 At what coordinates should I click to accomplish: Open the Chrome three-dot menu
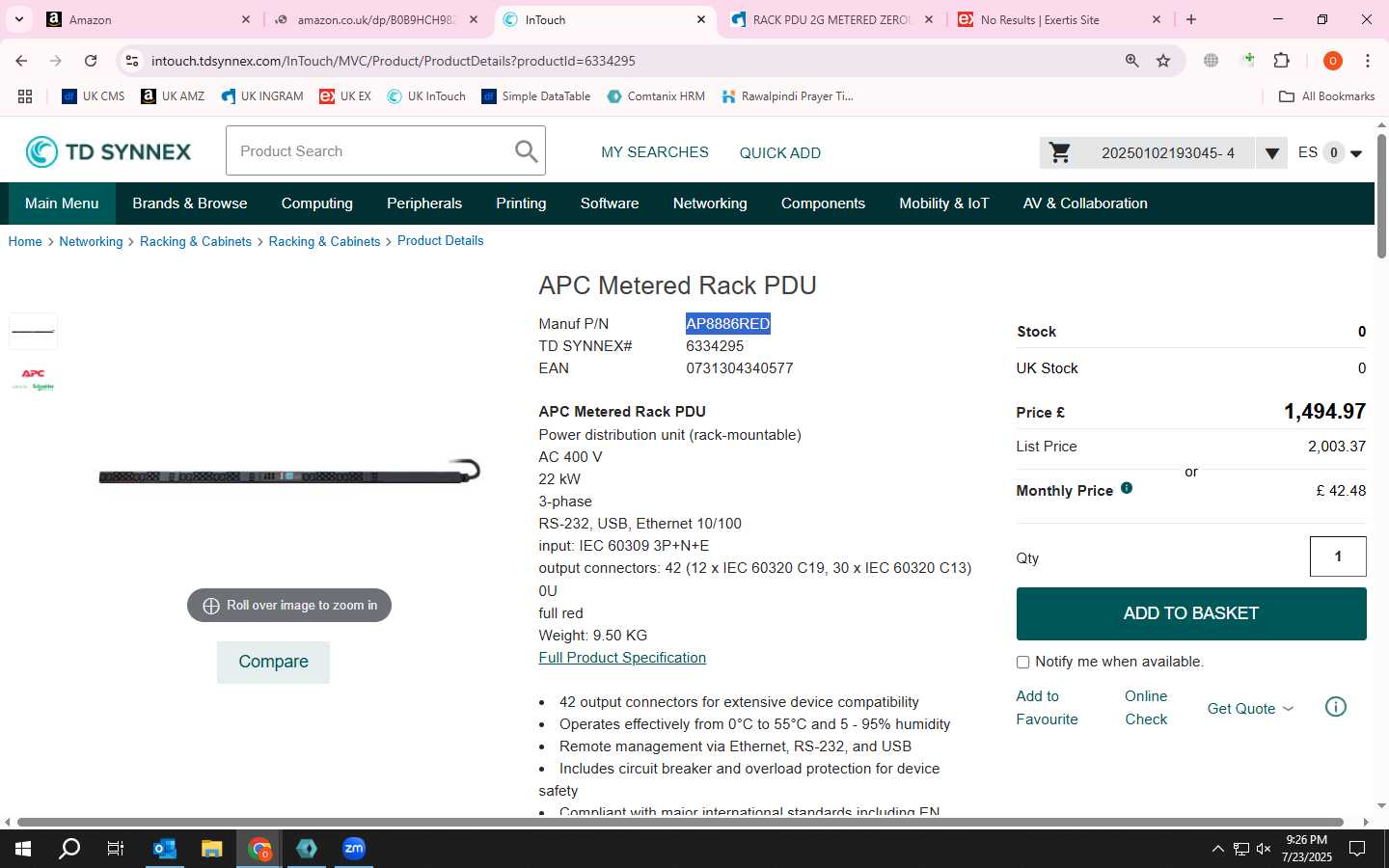pyautogui.click(x=1368, y=61)
